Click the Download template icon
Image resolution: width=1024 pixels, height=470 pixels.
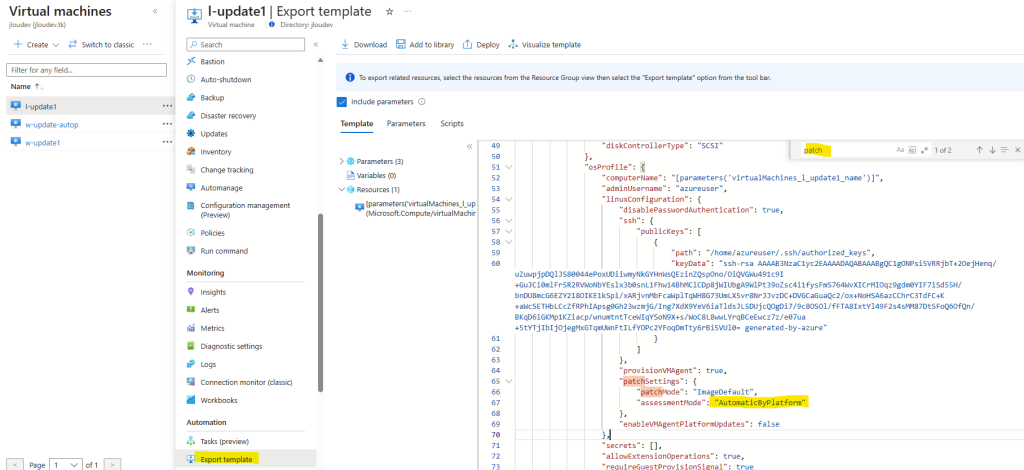click(x=345, y=44)
